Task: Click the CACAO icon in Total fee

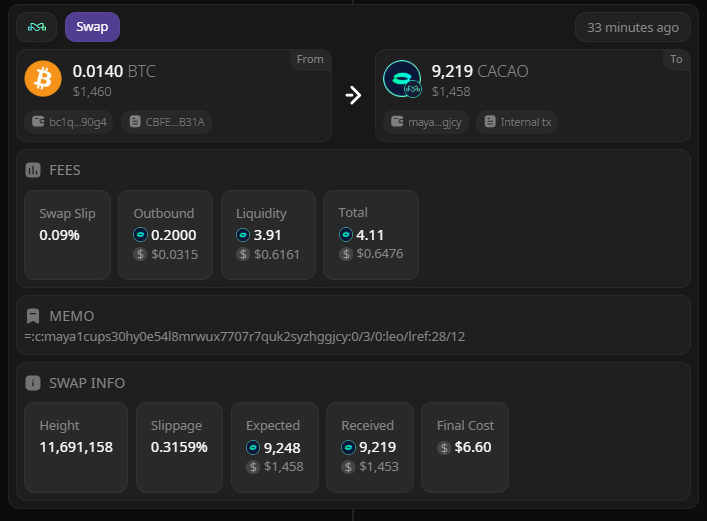Action: 346,235
